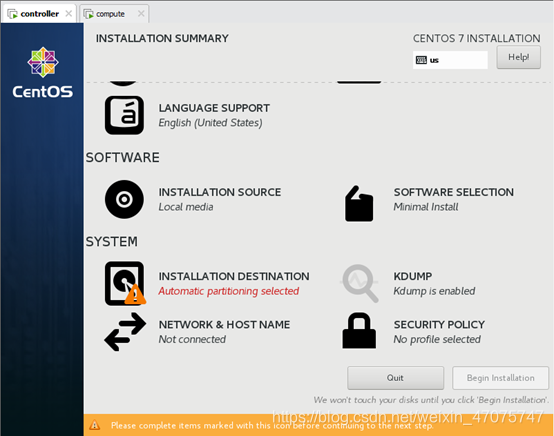Open INSTALLATION DESTINATION label
This screenshot has height=436, width=554.
coord(234,276)
